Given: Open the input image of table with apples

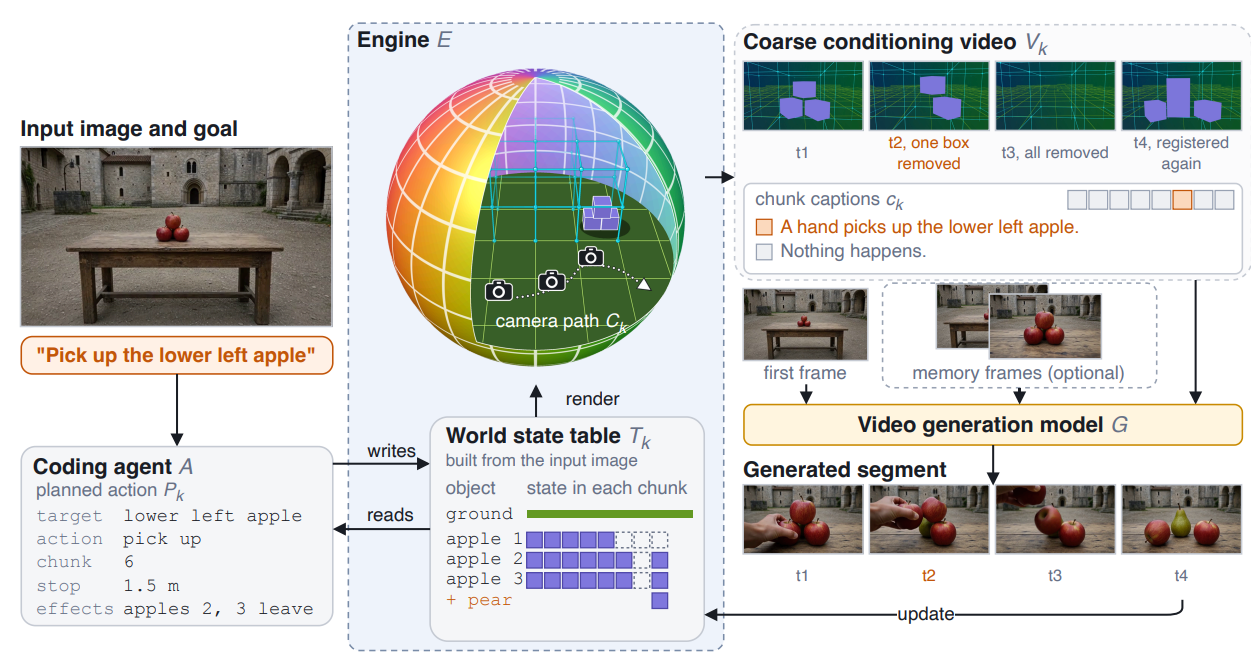Looking at the screenshot, I should (x=176, y=236).
